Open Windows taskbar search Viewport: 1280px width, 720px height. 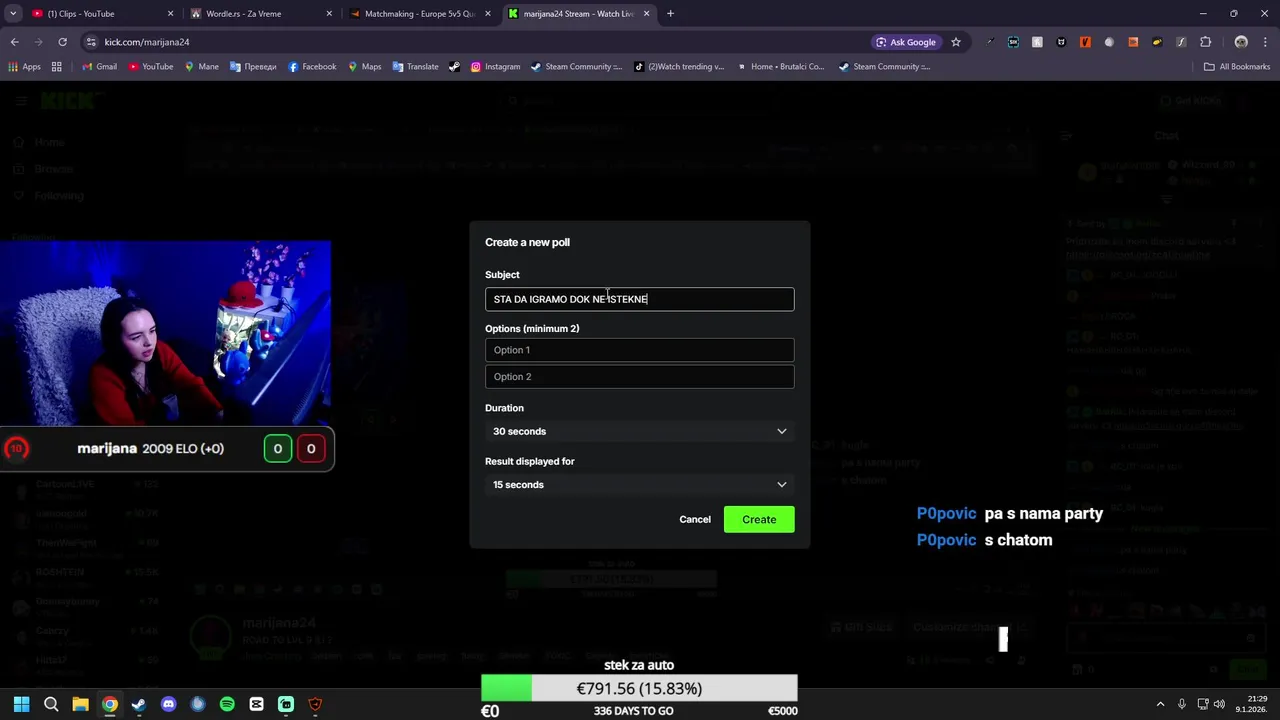tap(51, 704)
